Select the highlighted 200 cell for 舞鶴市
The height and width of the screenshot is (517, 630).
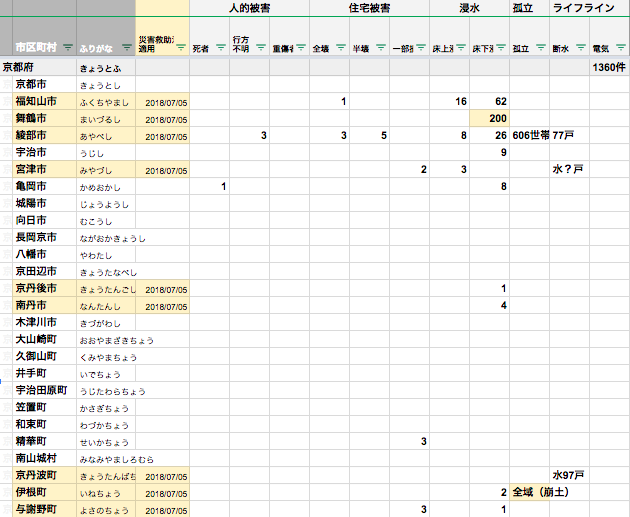(x=490, y=118)
